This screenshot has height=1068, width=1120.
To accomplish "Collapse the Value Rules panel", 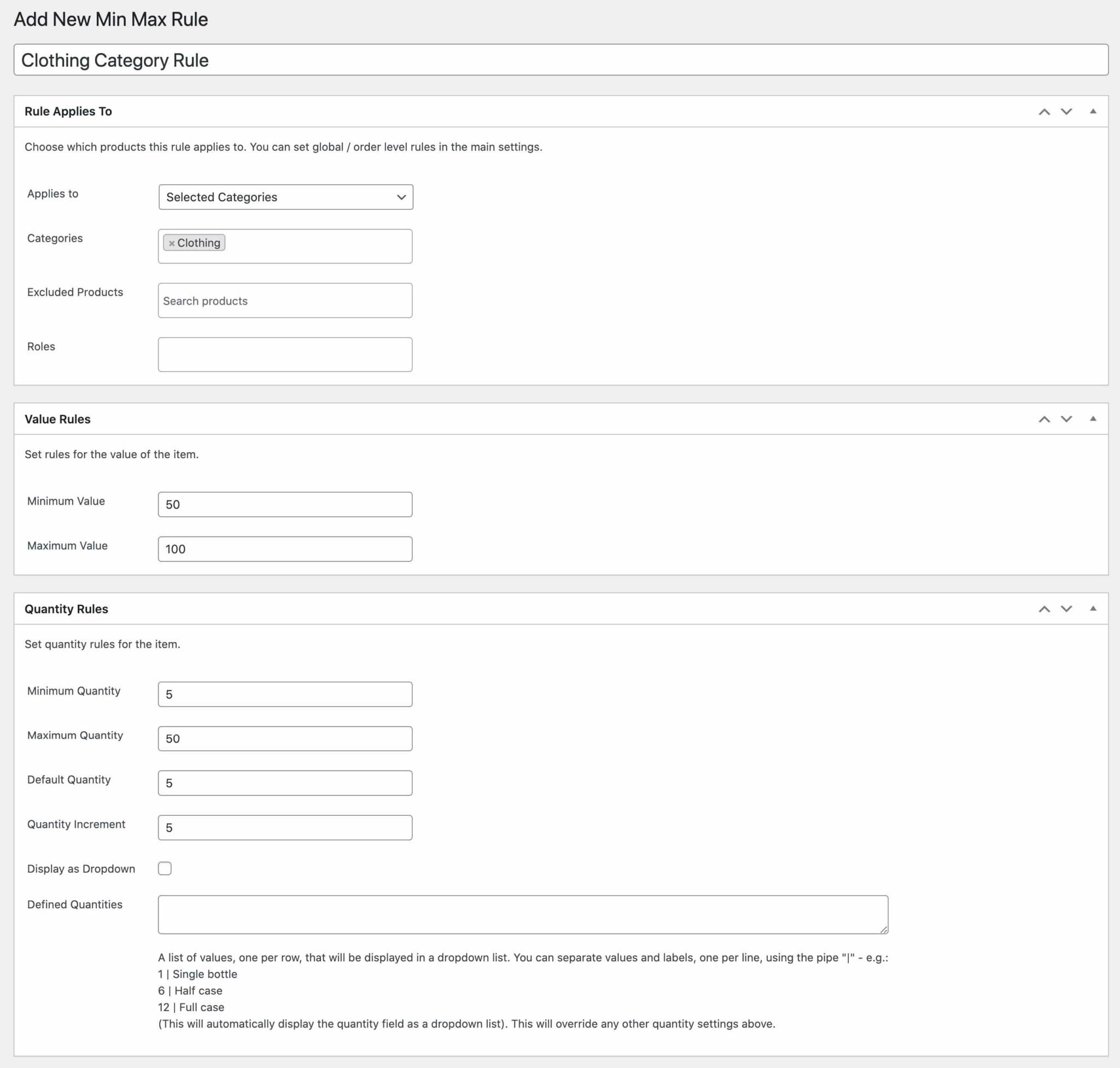I will pos(1094,419).
